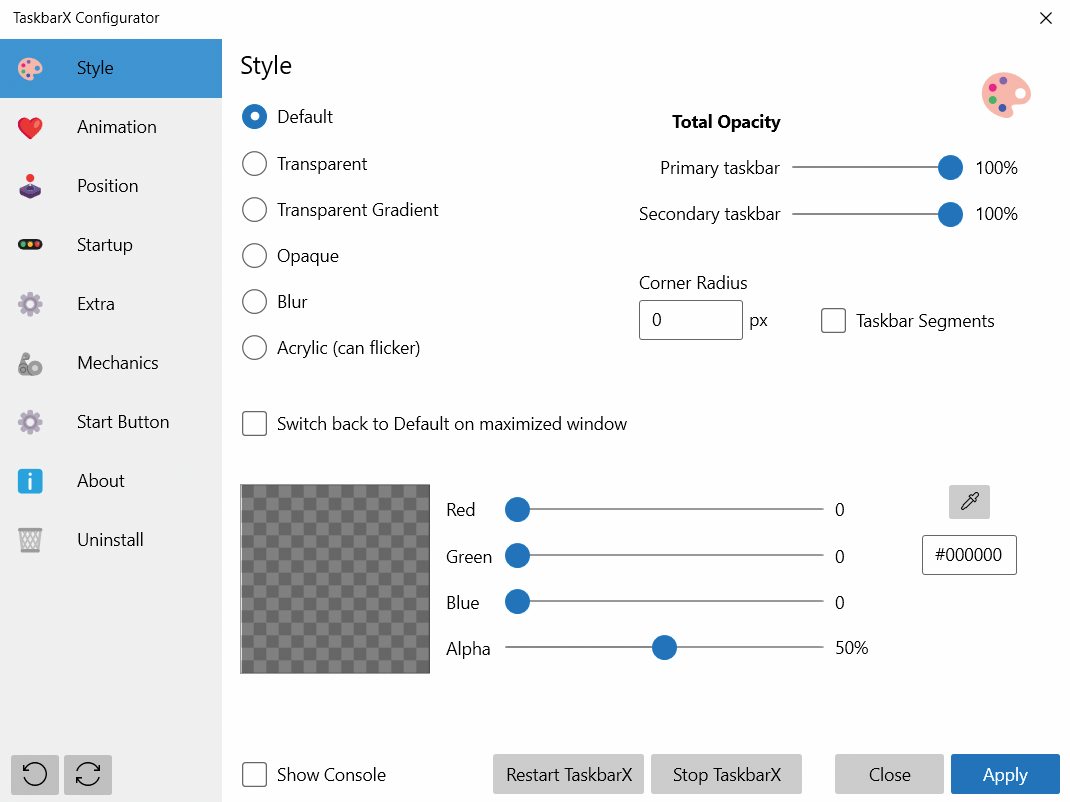Choose the Blur style option
This screenshot has width=1070, height=802.
255,302
